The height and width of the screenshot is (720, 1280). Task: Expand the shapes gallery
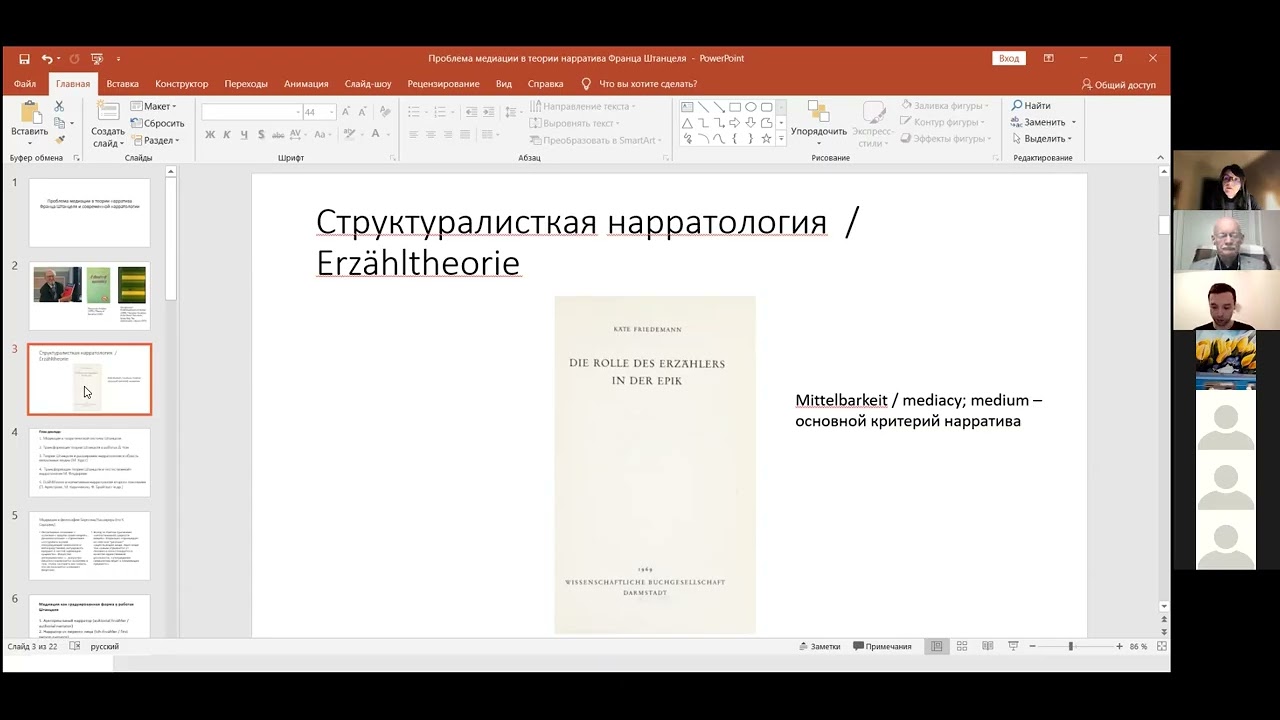(x=781, y=140)
